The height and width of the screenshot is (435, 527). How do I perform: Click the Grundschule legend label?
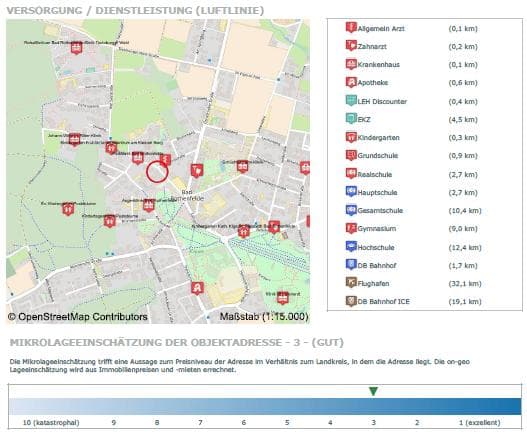coord(377,156)
